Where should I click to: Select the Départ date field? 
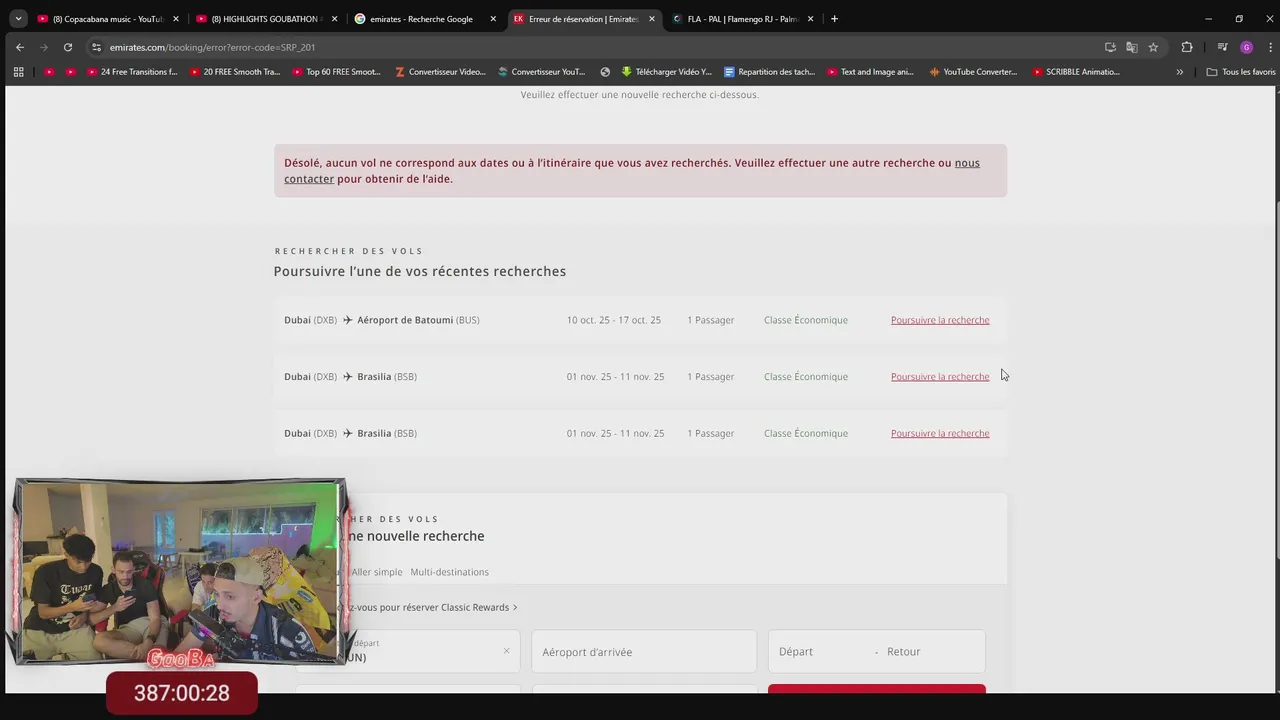click(x=820, y=651)
